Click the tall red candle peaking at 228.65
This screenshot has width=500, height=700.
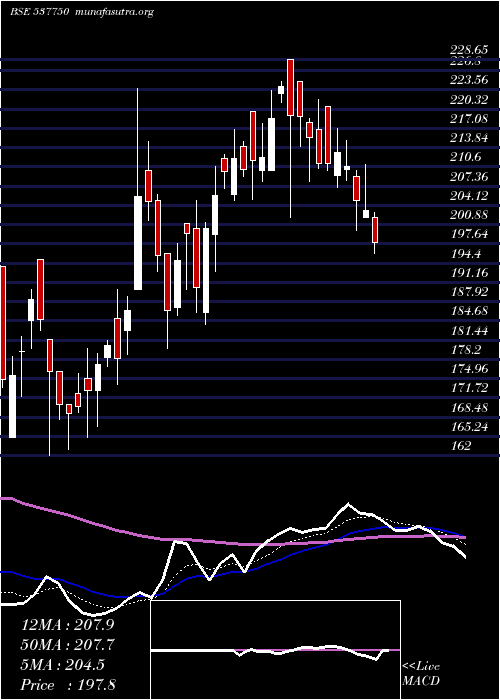pyautogui.click(x=290, y=87)
